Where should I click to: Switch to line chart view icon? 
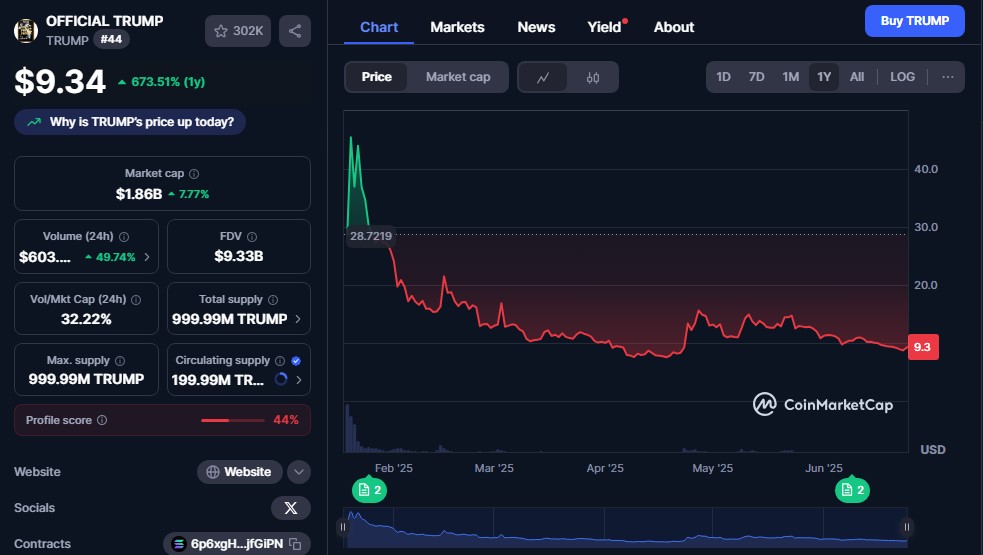[x=543, y=77]
